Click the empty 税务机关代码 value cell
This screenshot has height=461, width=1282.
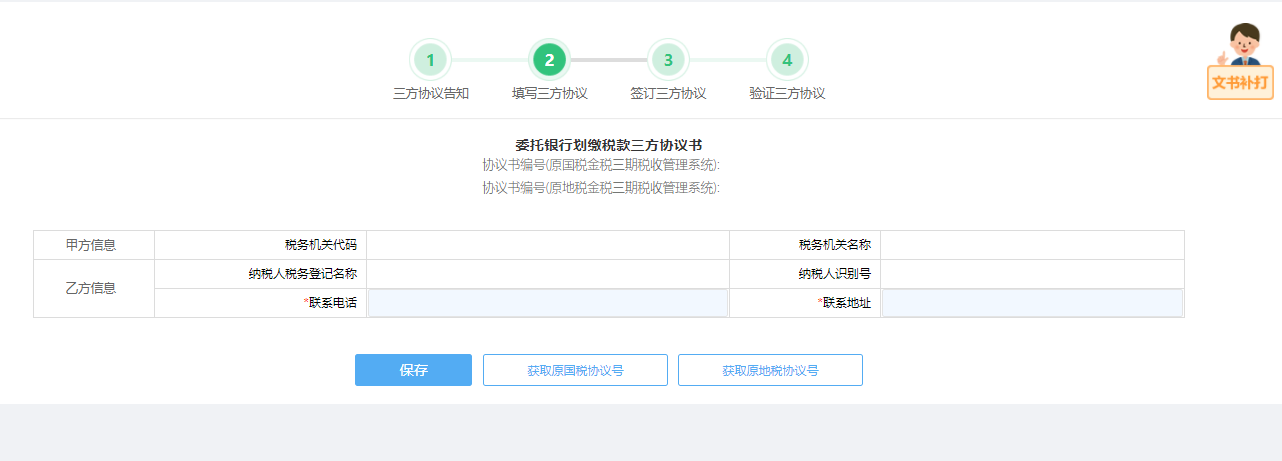point(548,245)
